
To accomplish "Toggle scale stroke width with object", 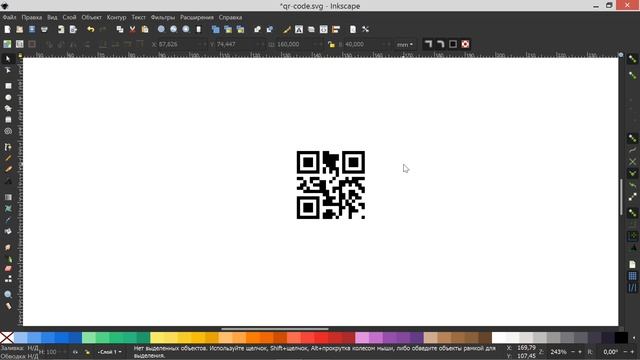I will click(428, 44).
